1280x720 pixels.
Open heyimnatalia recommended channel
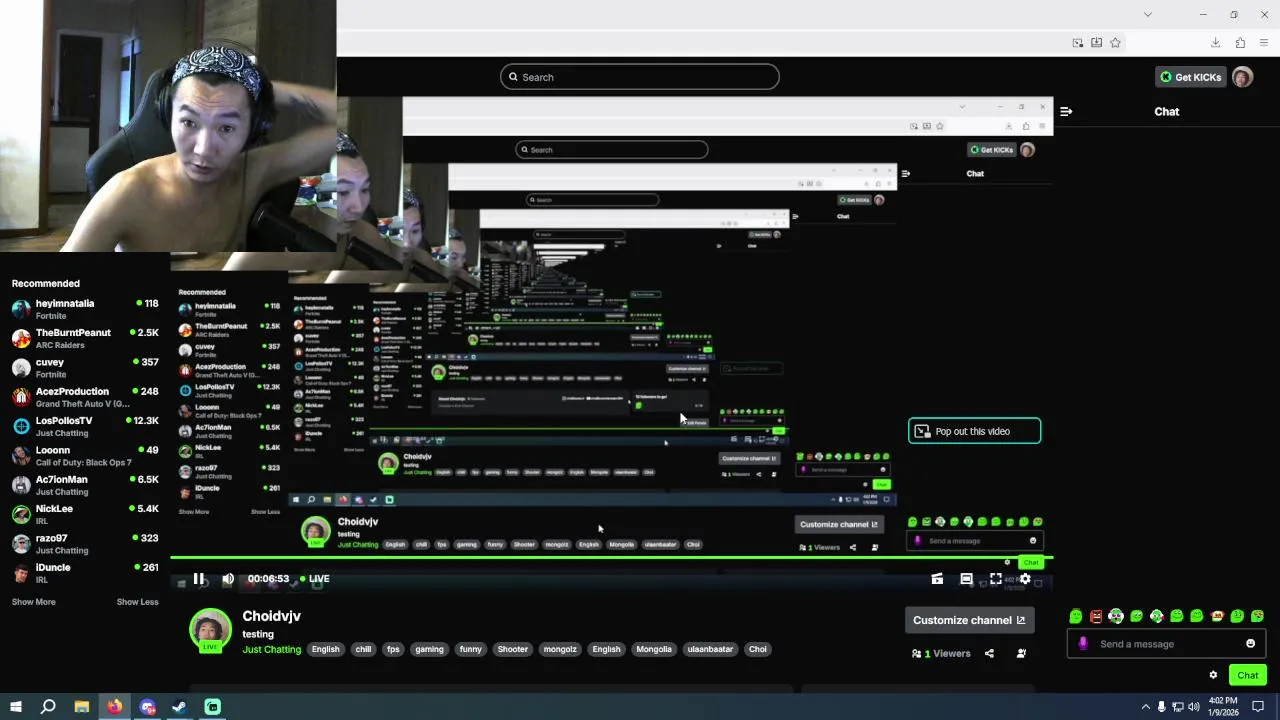pos(85,309)
